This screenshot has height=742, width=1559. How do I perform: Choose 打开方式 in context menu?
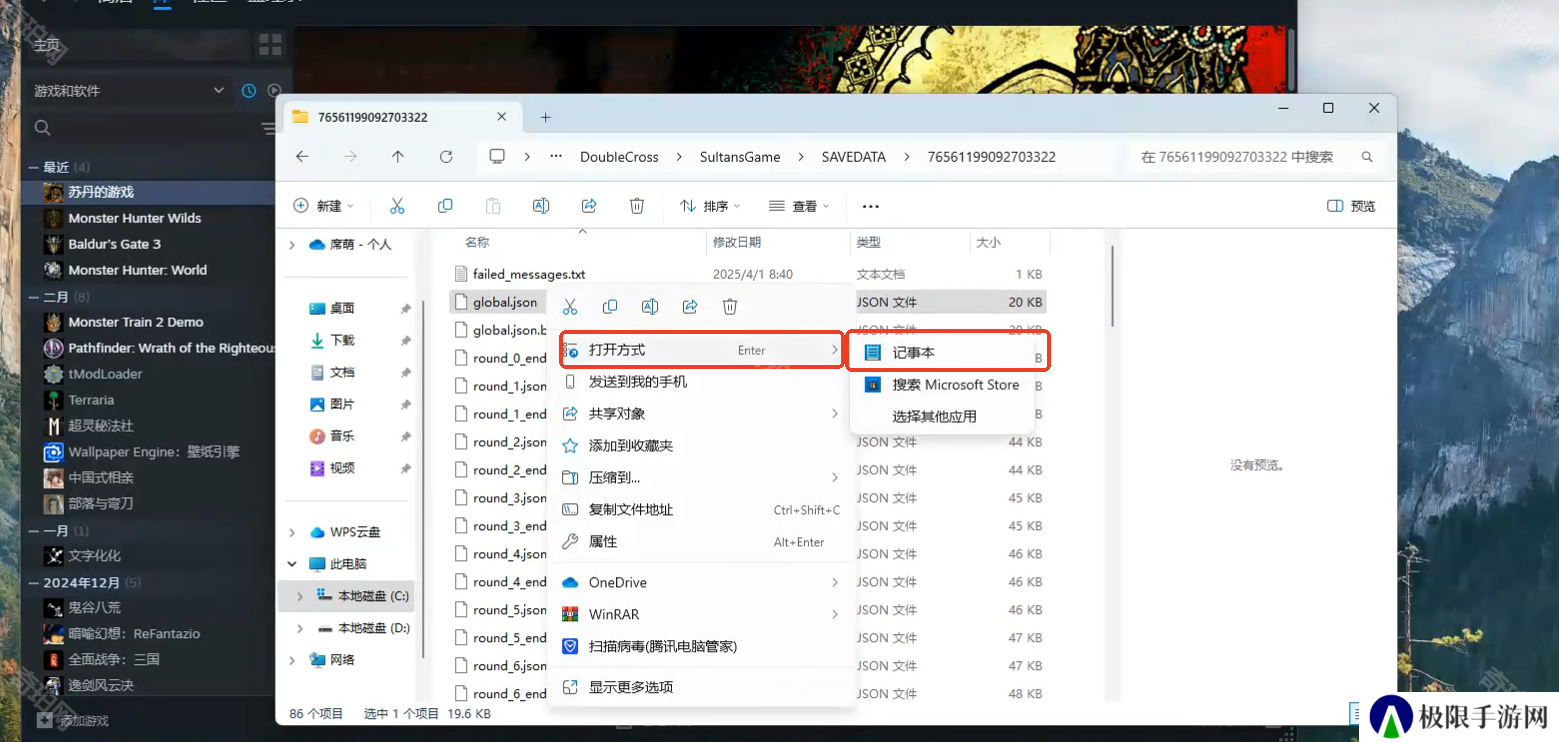pyautogui.click(x=700, y=350)
